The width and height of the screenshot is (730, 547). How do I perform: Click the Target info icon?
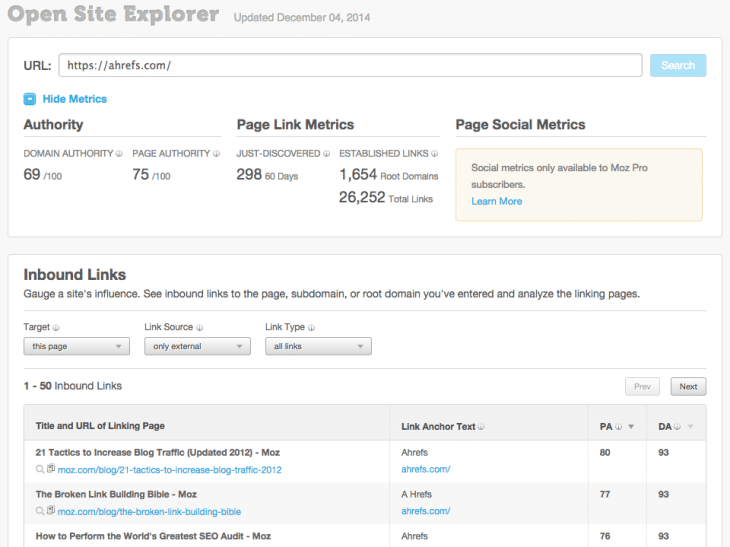click(56, 327)
